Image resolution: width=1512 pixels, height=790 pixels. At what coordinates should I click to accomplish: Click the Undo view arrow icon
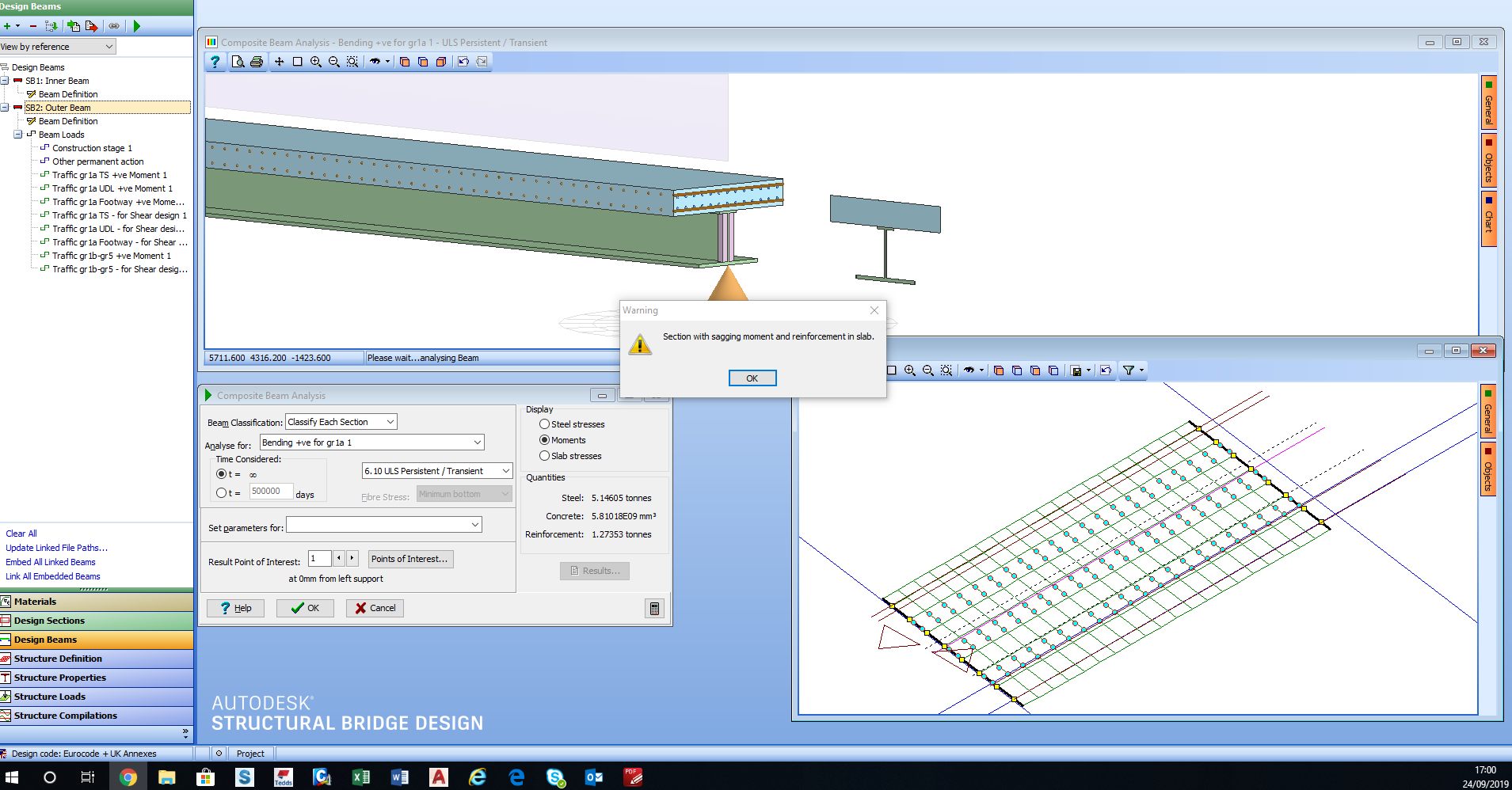pos(463,61)
